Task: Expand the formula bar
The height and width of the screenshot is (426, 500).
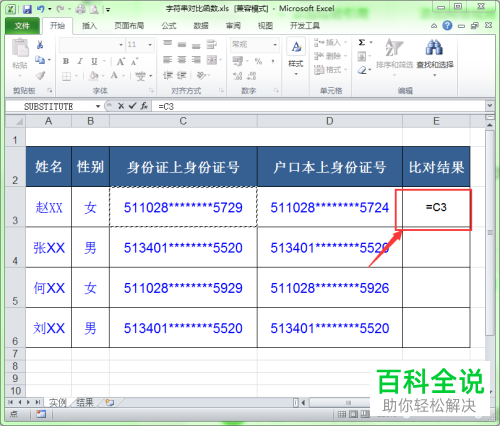Action: [x=490, y=106]
